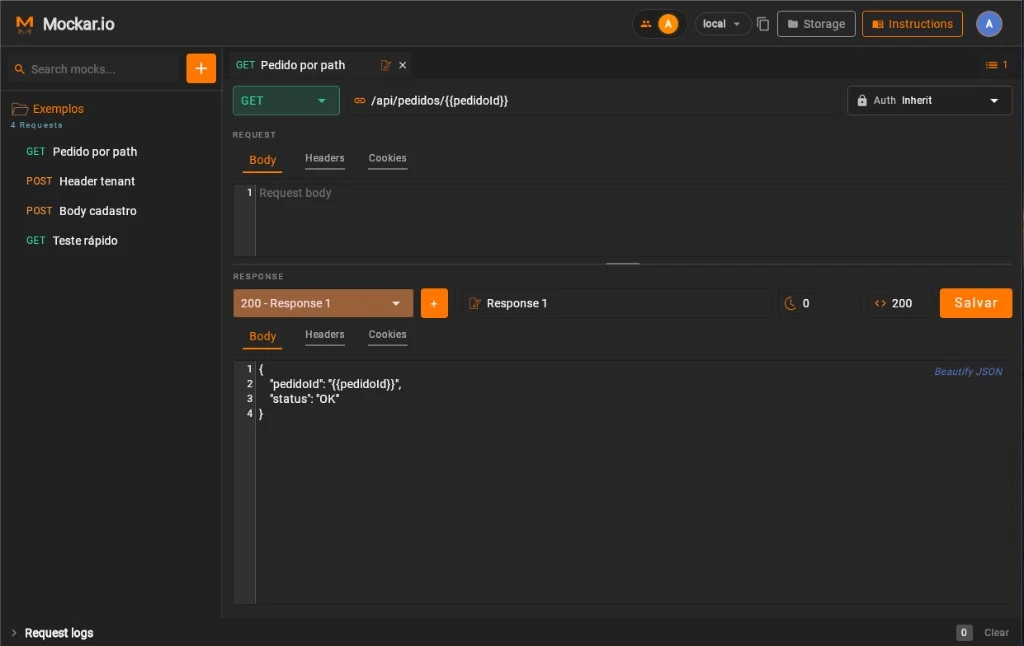The height and width of the screenshot is (646, 1024).
Task: Click the Clear logs button
Action: click(997, 633)
